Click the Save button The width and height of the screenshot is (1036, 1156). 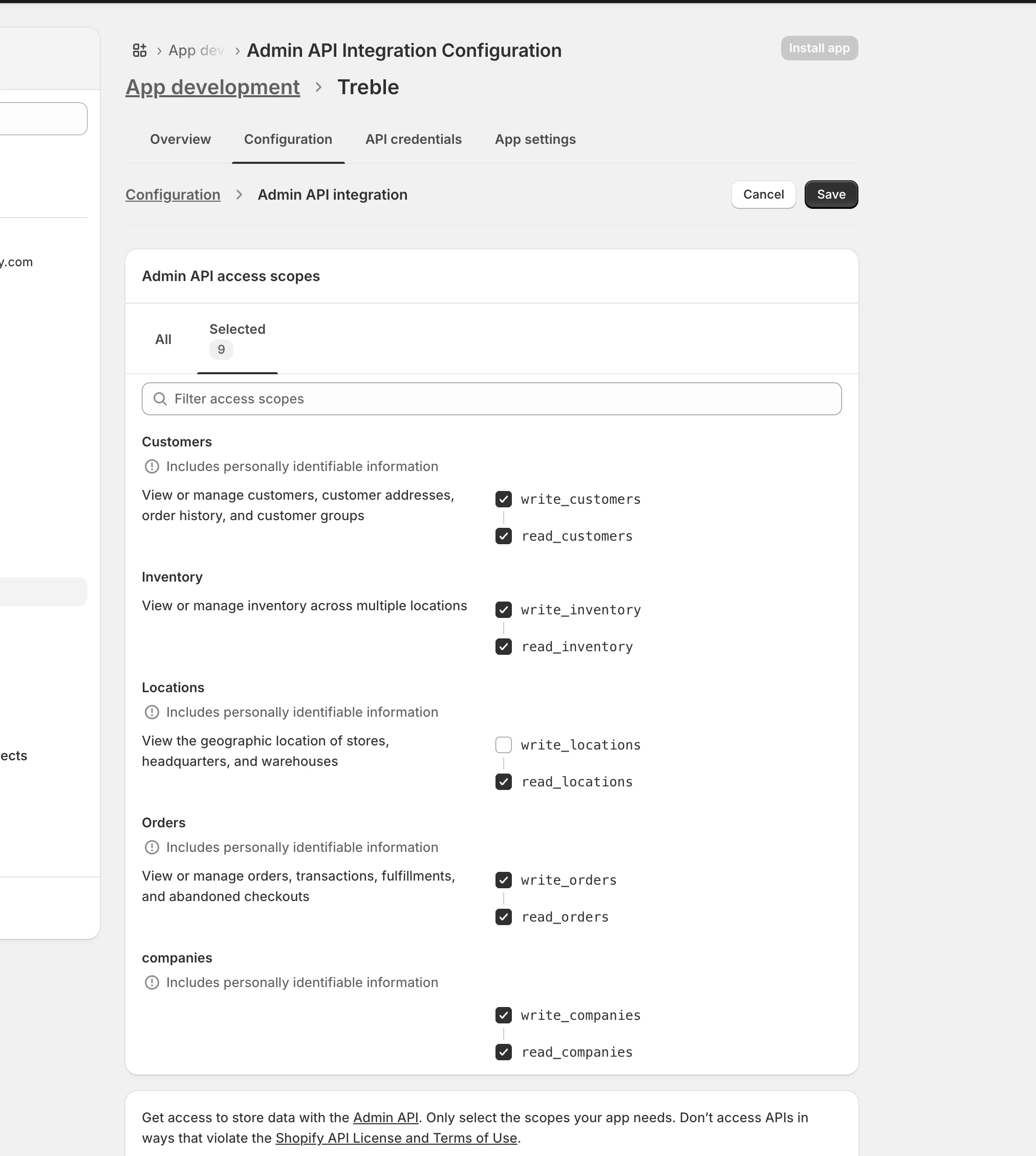tap(831, 195)
